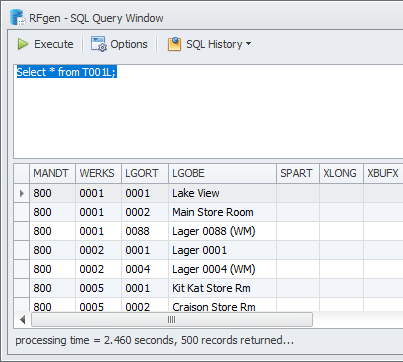
Task: Click the horizontal scrollbar thumb
Action: pos(172,320)
